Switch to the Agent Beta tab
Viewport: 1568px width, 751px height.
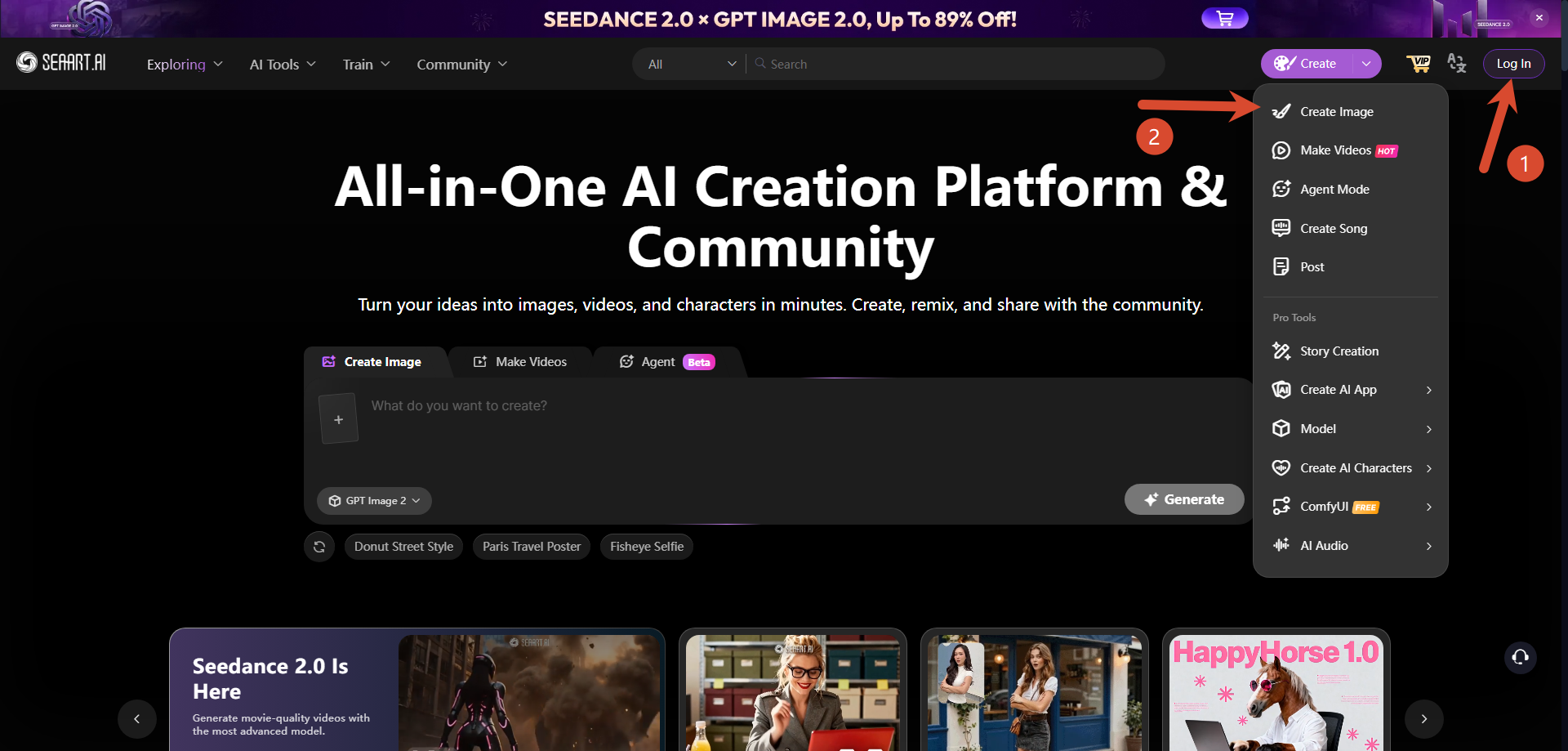pos(667,362)
